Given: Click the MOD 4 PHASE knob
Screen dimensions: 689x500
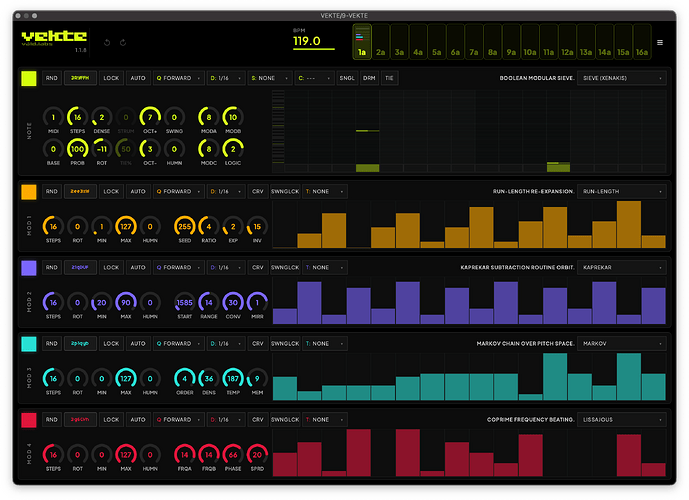Looking at the screenshot, I should [233, 455].
